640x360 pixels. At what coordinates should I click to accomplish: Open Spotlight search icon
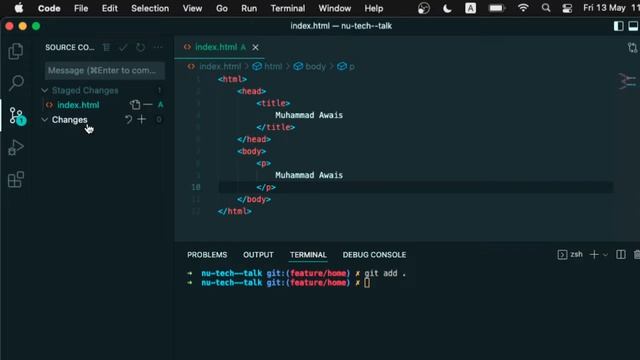pyautogui.click(x=546, y=8)
